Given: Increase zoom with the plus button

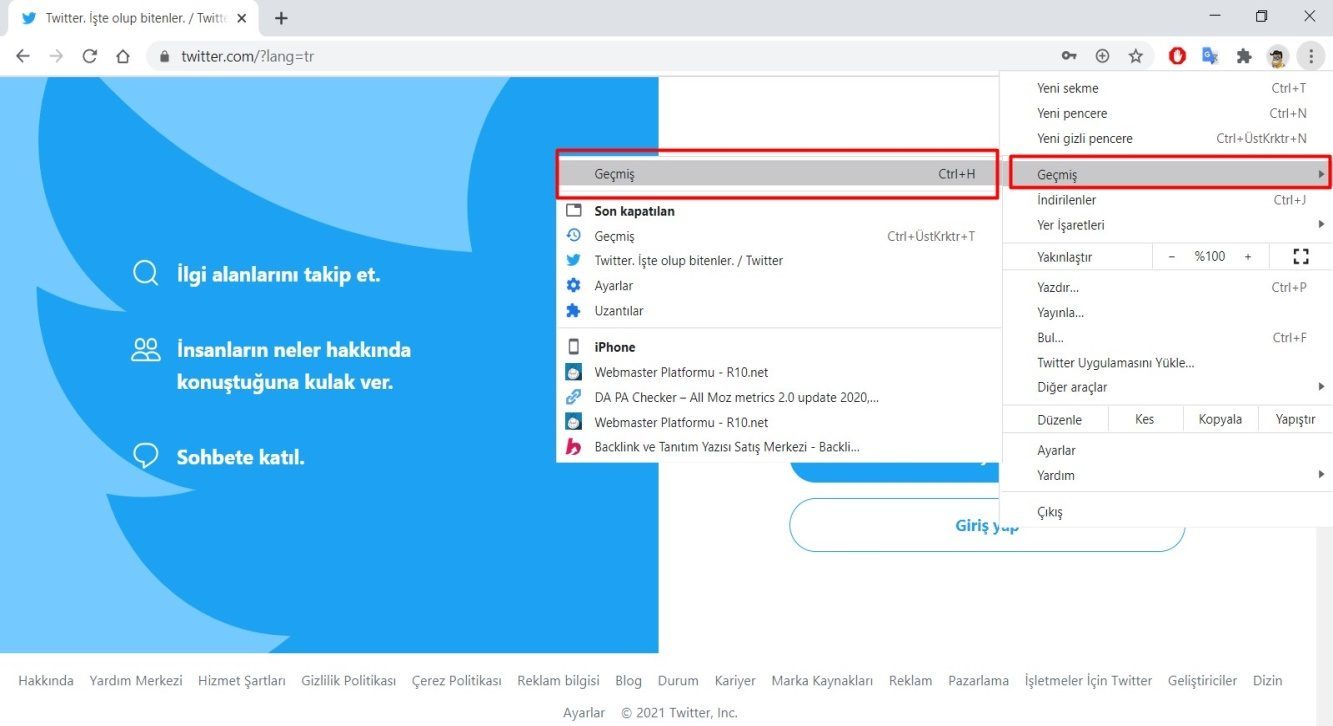Looking at the screenshot, I should pos(1248,257).
